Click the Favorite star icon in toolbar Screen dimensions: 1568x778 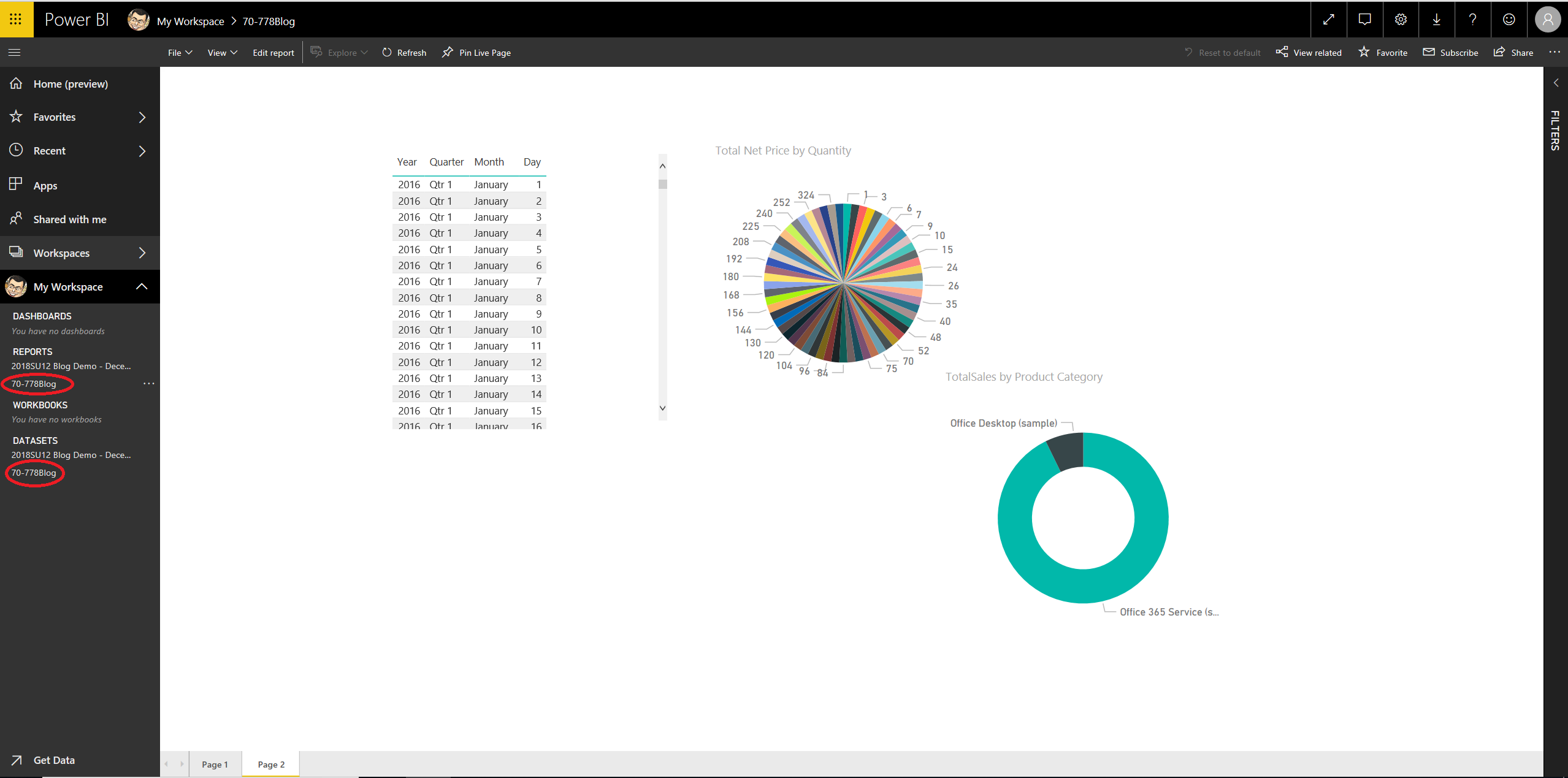click(x=1364, y=52)
